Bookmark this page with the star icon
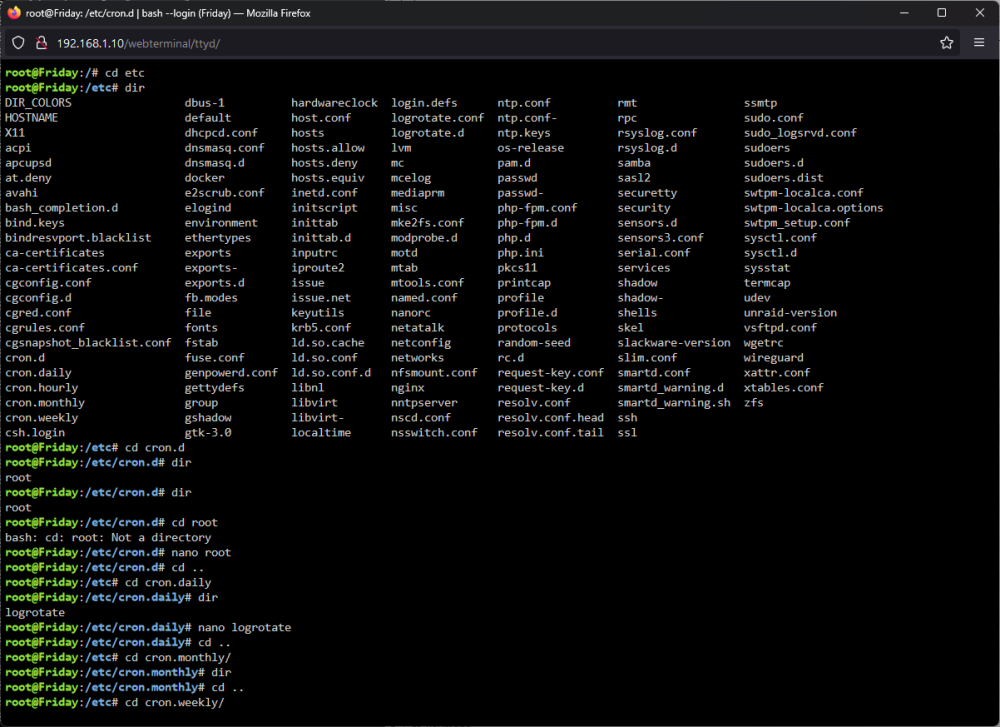This screenshot has width=1000, height=727. (946, 43)
